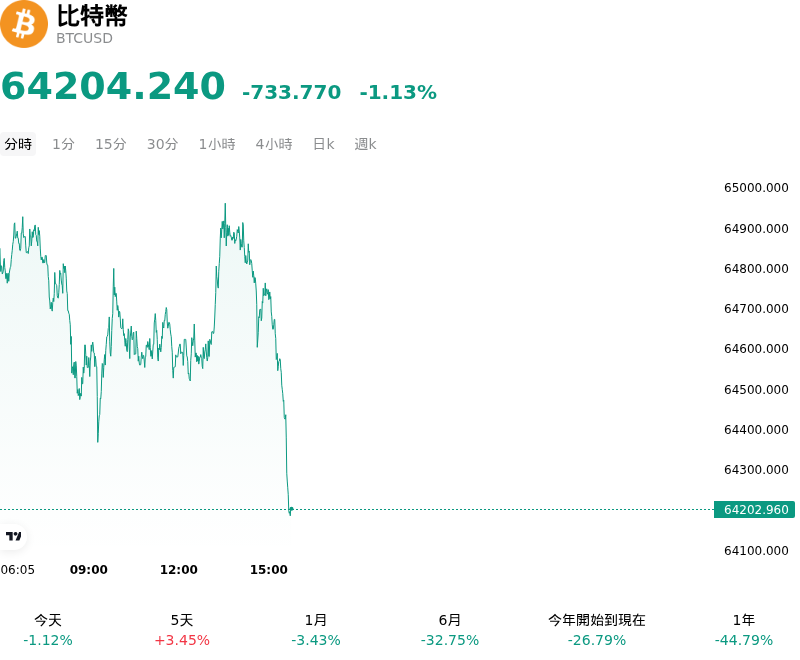Image resolution: width=800 pixels, height=660 pixels.
Task: Open the 今年開始到現在 year-to-date range
Action: click(x=596, y=630)
